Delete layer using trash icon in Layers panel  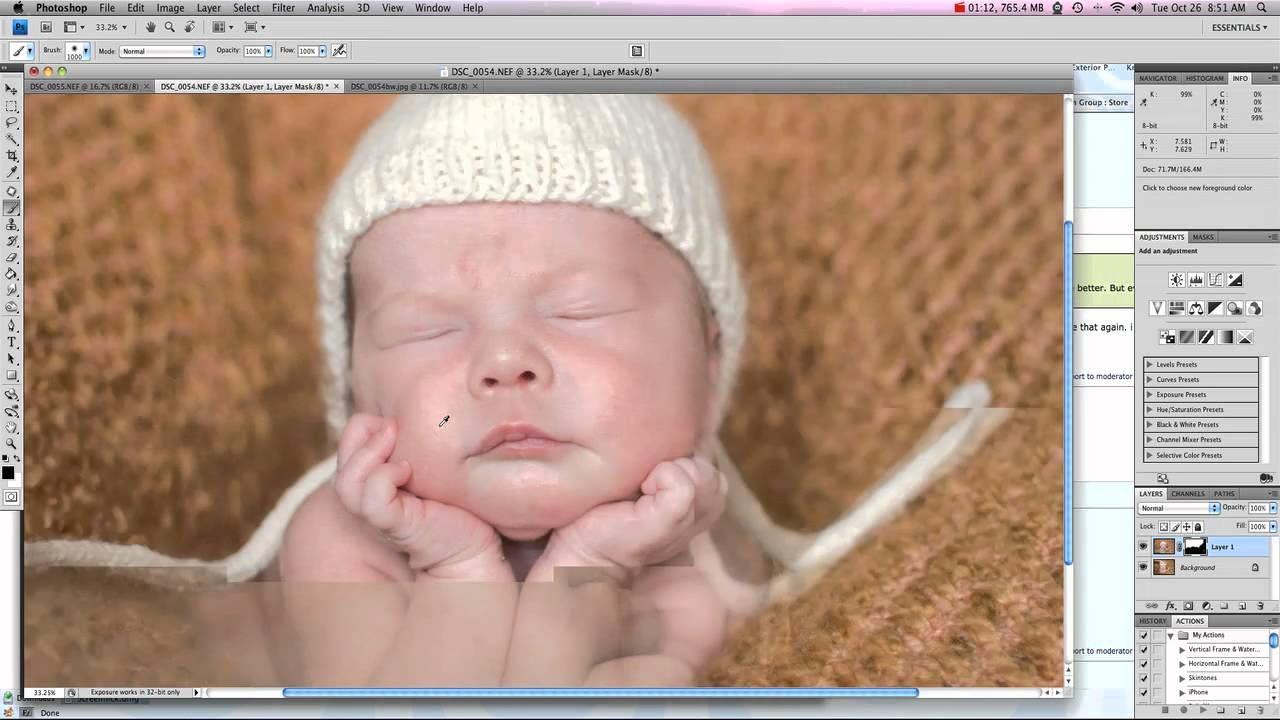pos(1260,606)
